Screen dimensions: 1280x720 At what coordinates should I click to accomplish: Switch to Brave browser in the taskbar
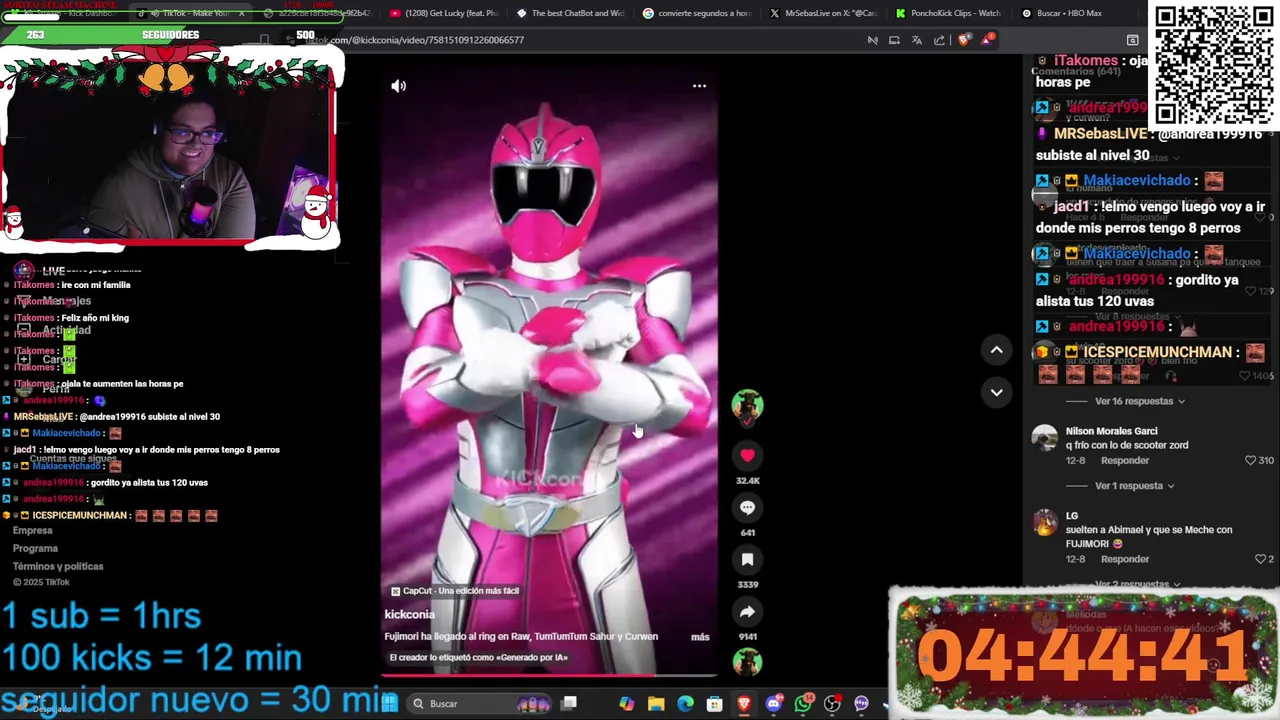[x=744, y=704]
